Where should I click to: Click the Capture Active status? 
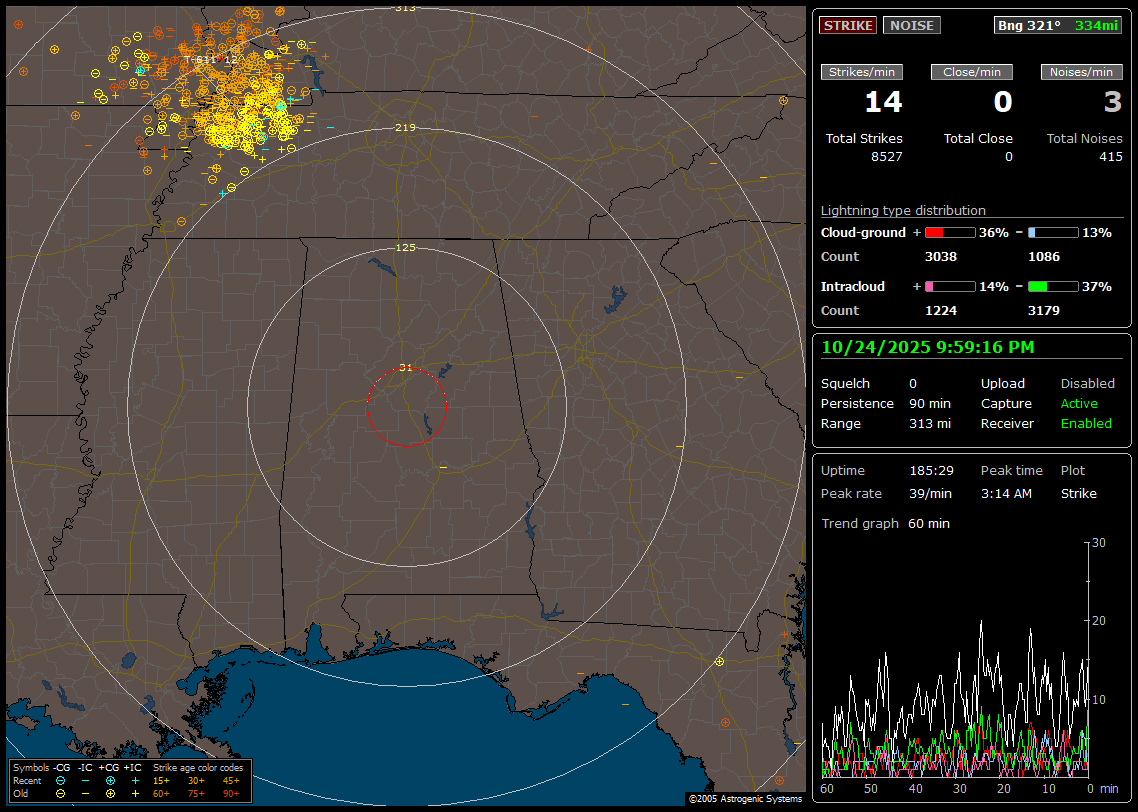[x=1079, y=404]
